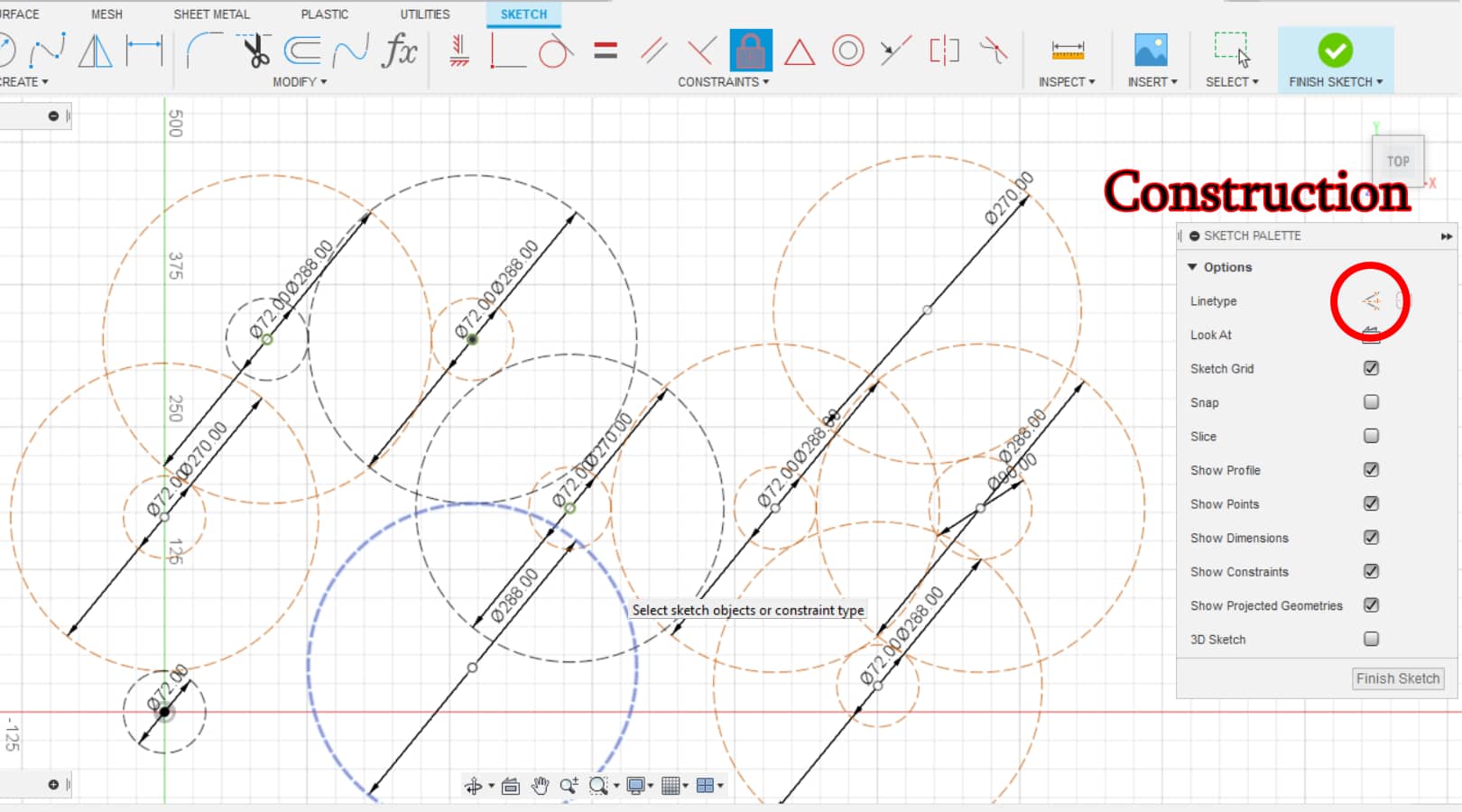Collapse the Options section in Sketch Palette
This screenshot has height=812, width=1462.
click(x=1193, y=267)
